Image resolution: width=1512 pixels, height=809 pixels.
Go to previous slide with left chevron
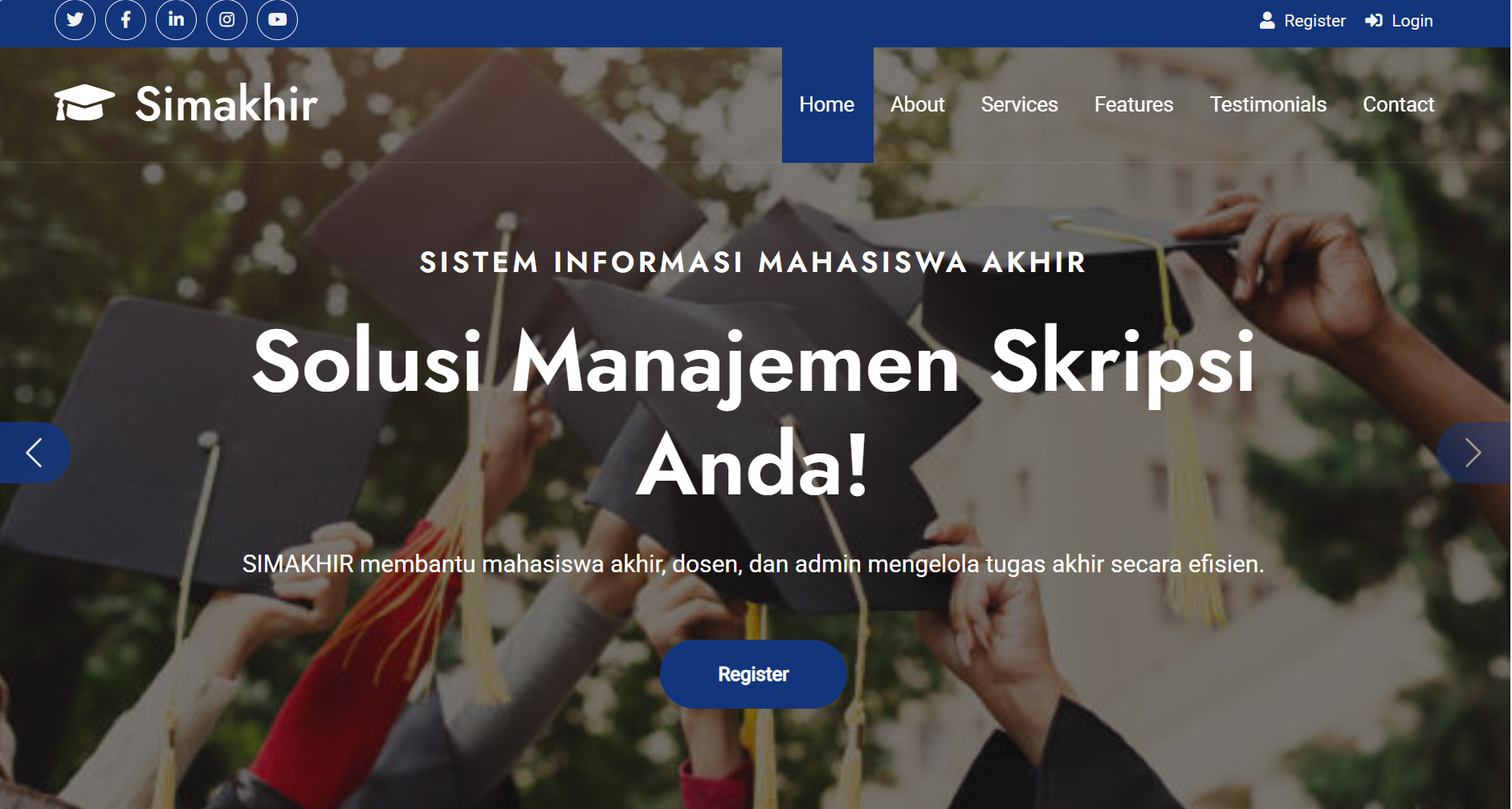[35, 453]
